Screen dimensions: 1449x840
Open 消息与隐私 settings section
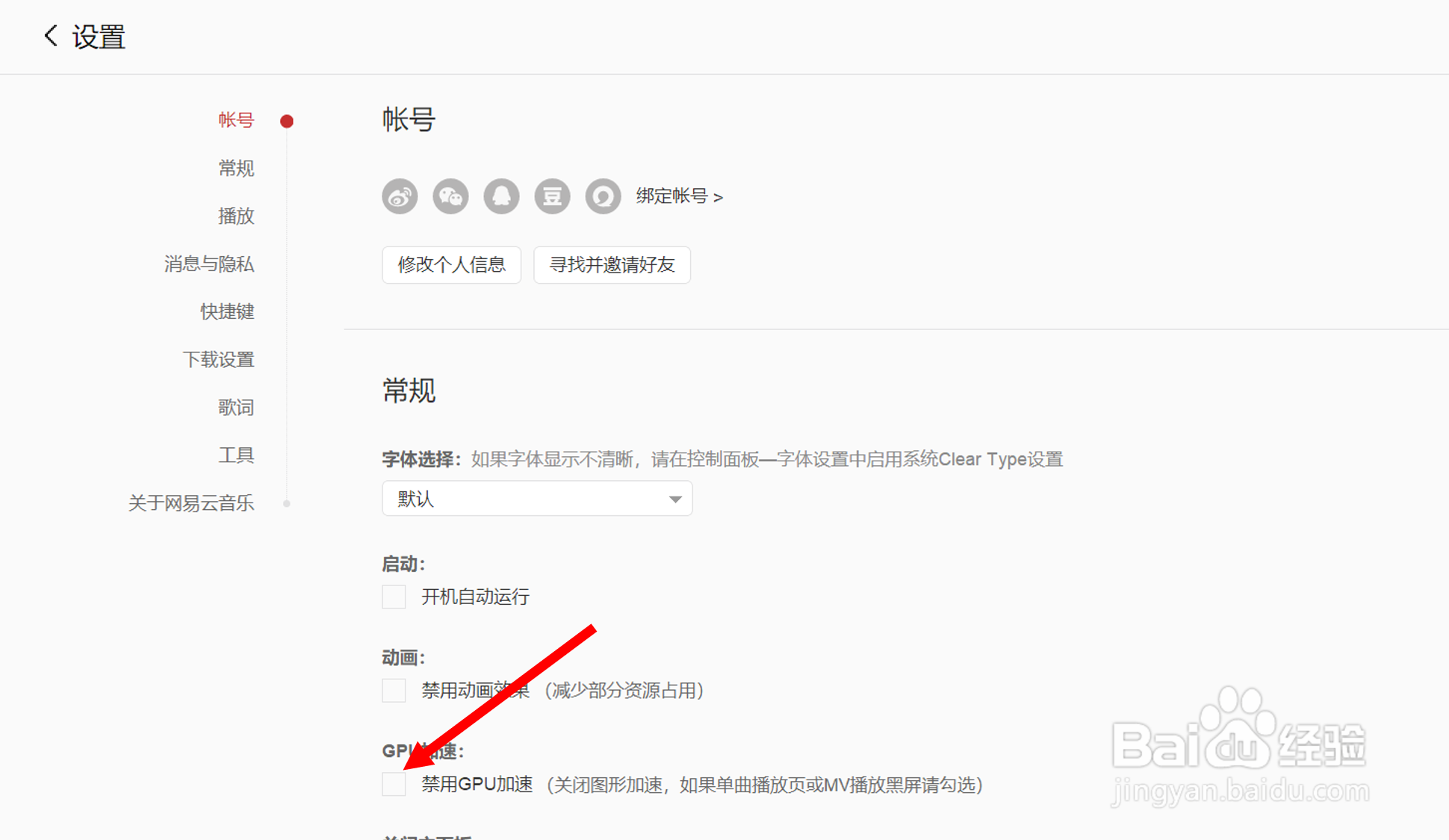click(x=209, y=264)
